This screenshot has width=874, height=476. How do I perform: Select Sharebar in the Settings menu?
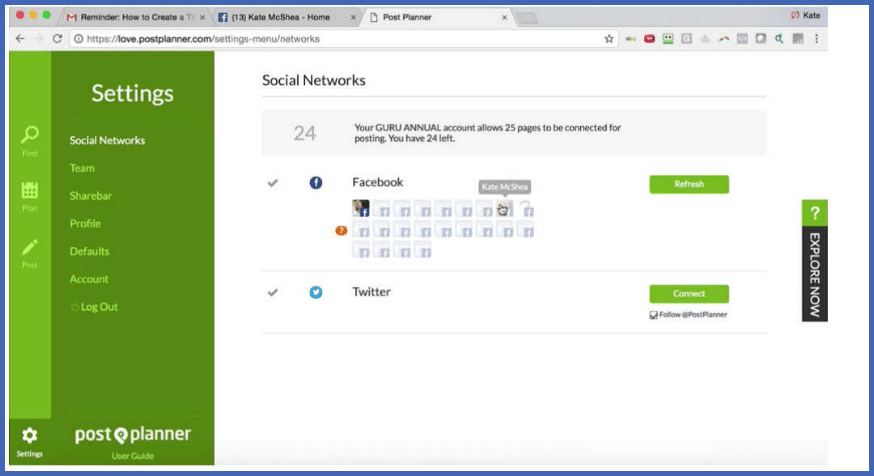(x=90, y=196)
